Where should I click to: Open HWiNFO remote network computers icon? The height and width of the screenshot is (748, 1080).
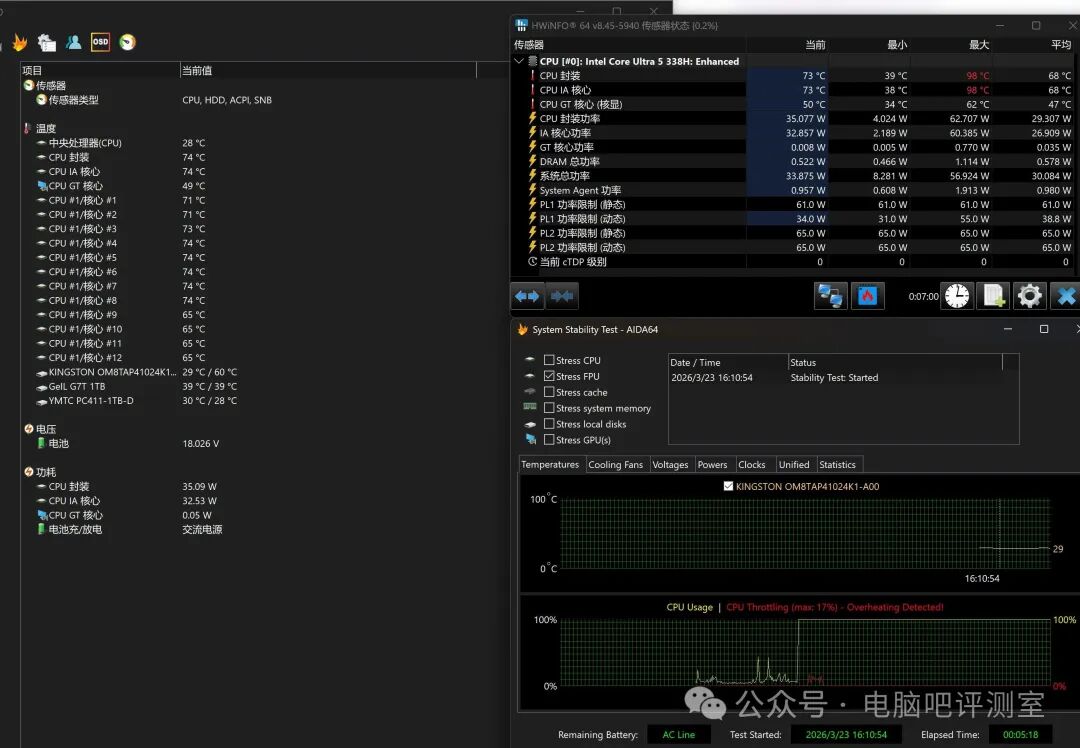pos(831,296)
